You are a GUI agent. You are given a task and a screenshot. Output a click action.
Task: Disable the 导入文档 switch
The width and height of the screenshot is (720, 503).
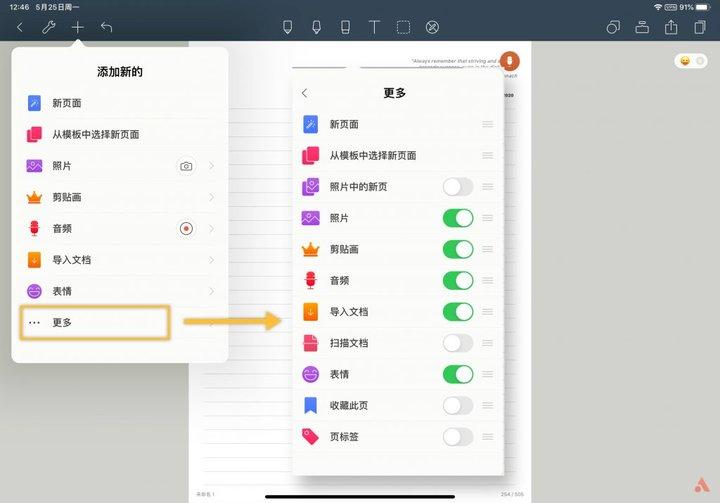458,312
